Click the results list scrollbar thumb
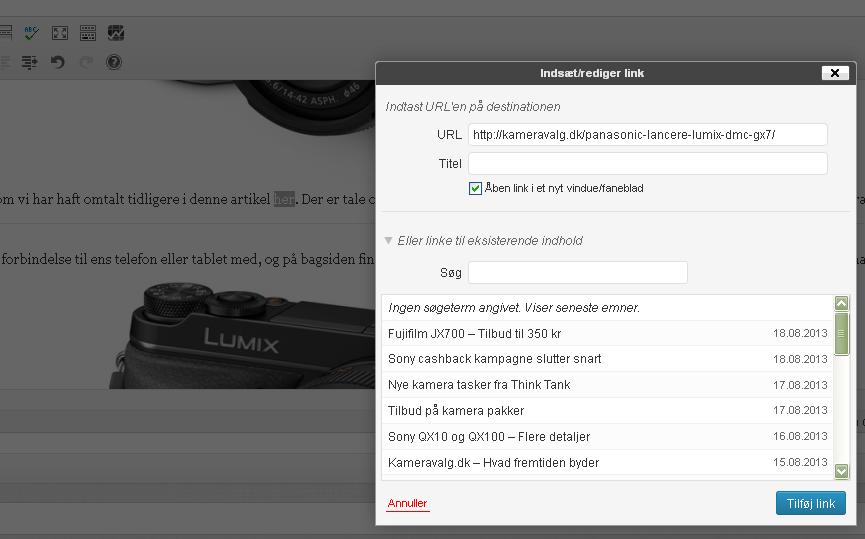This screenshot has width=865, height=539. 842,334
